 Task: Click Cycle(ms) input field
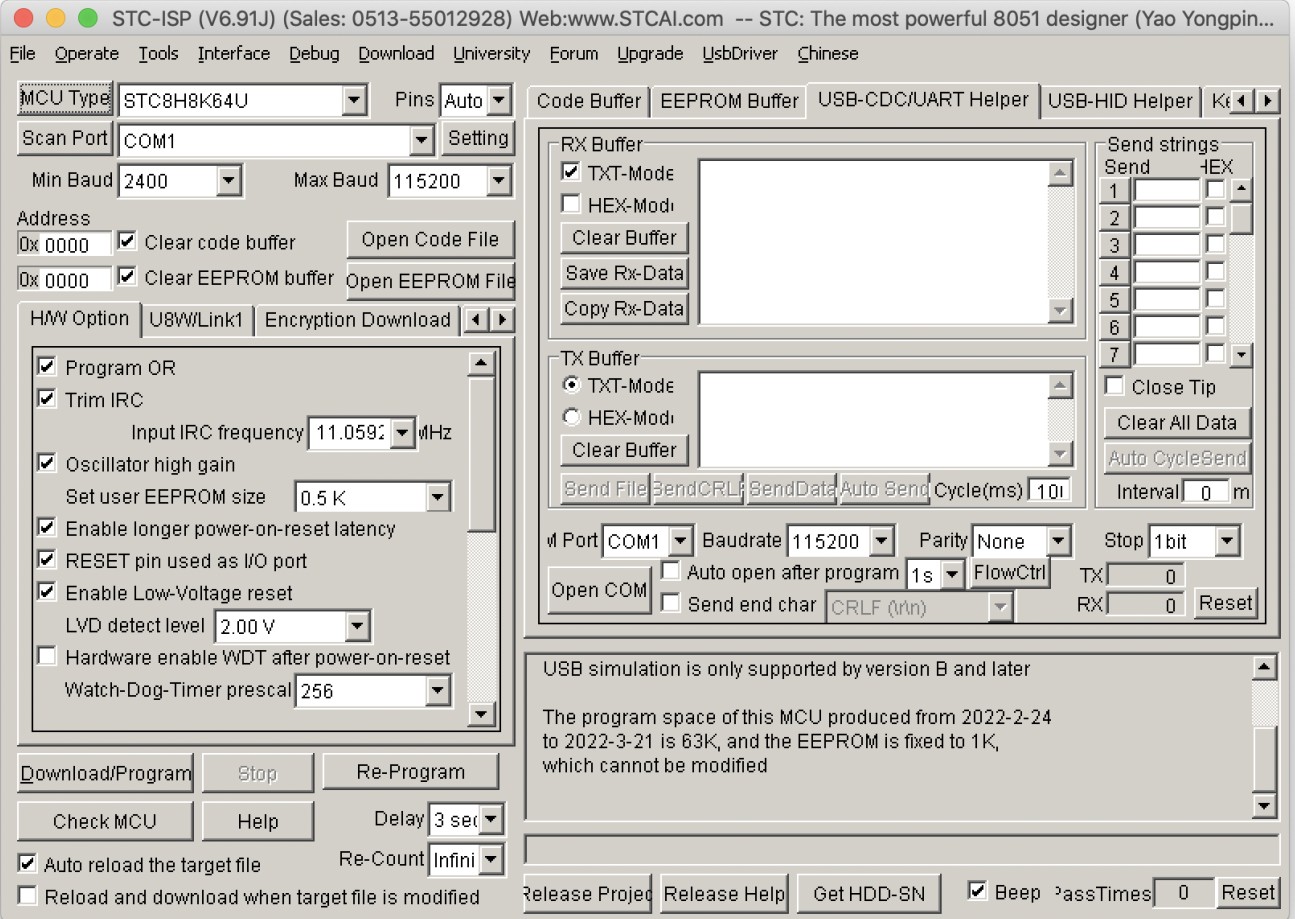pos(1050,490)
